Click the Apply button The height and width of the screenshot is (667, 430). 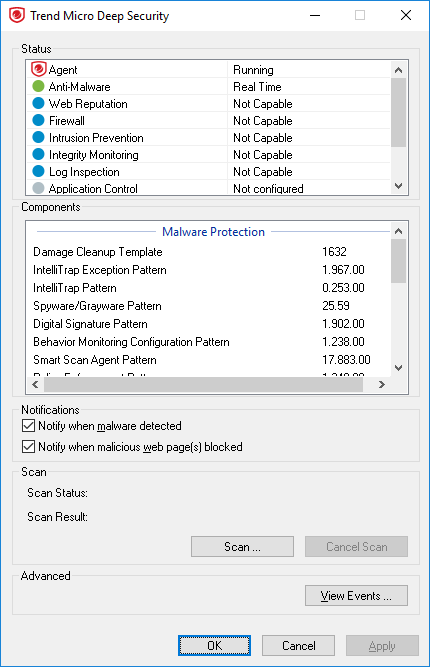click(x=382, y=646)
